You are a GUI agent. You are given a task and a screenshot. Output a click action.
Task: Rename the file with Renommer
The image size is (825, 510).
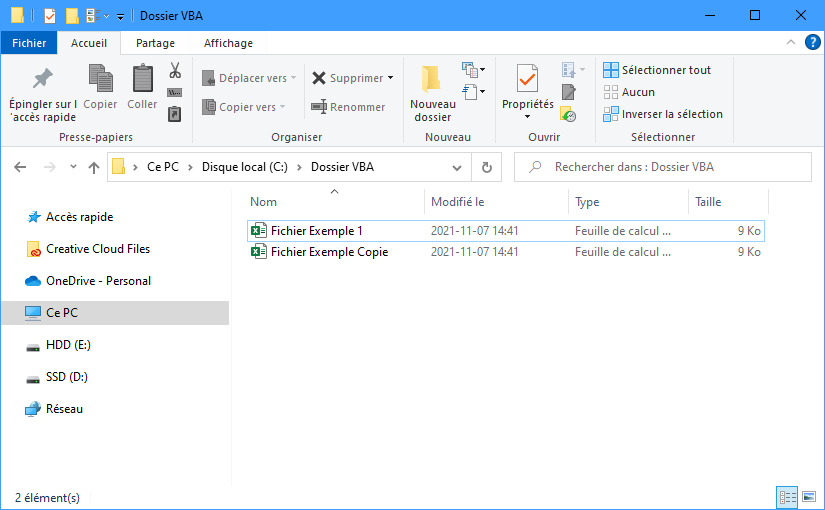[348, 107]
